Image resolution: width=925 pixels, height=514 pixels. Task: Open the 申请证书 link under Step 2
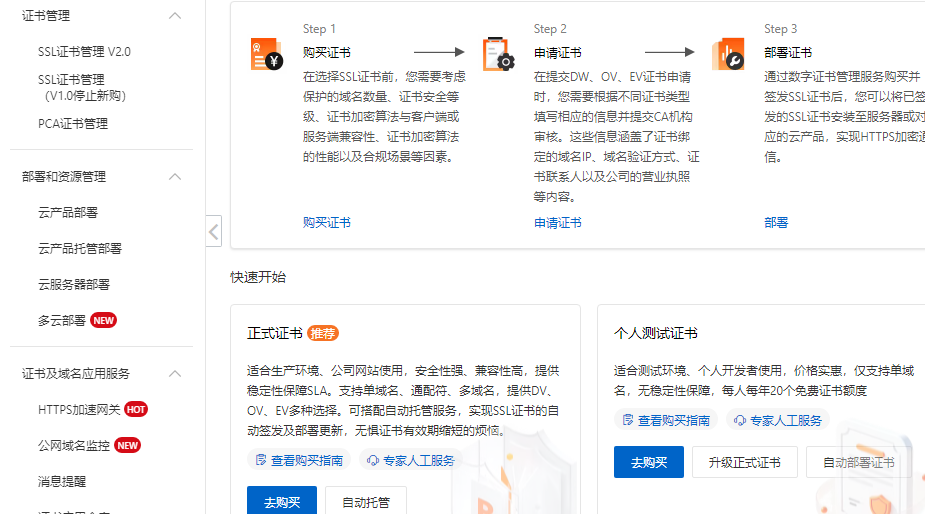pyautogui.click(x=557, y=223)
